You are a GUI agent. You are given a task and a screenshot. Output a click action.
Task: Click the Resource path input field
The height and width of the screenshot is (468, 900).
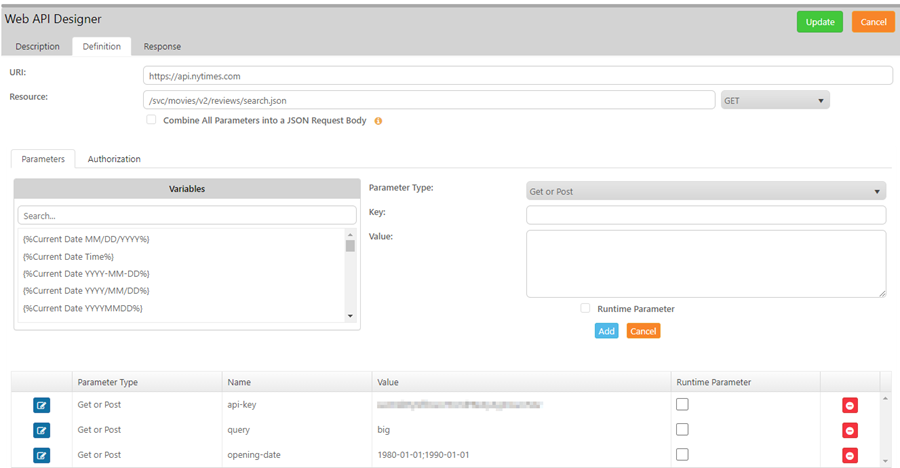coord(429,100)
